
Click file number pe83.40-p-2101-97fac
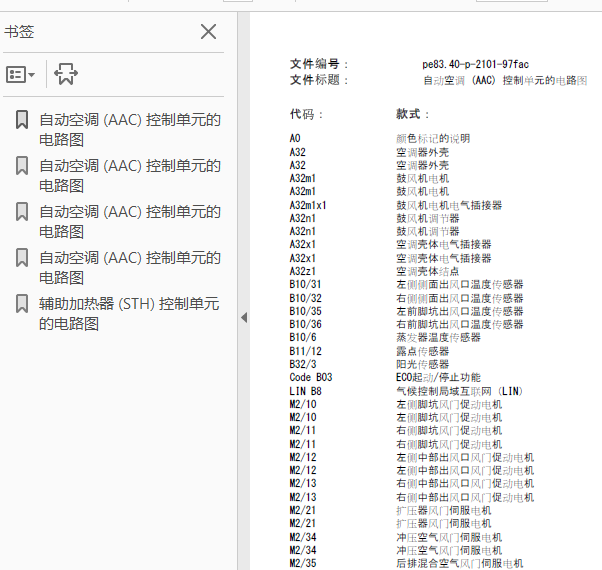tap(475, 64)
